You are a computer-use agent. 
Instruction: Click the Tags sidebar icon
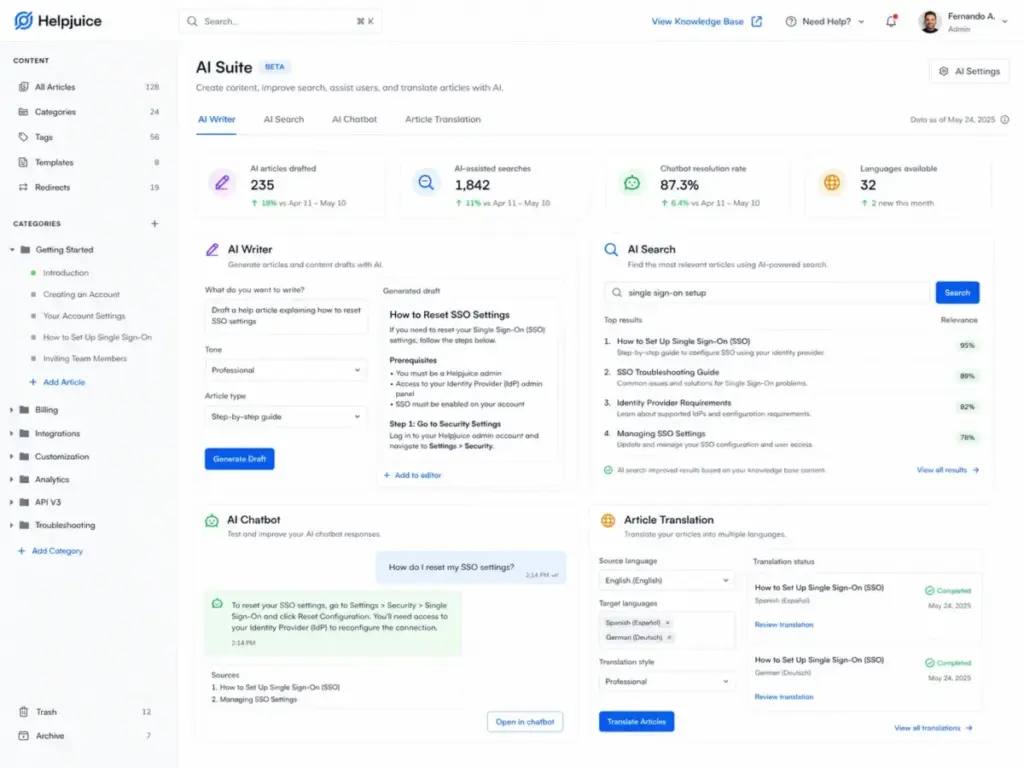pos(24,137)
